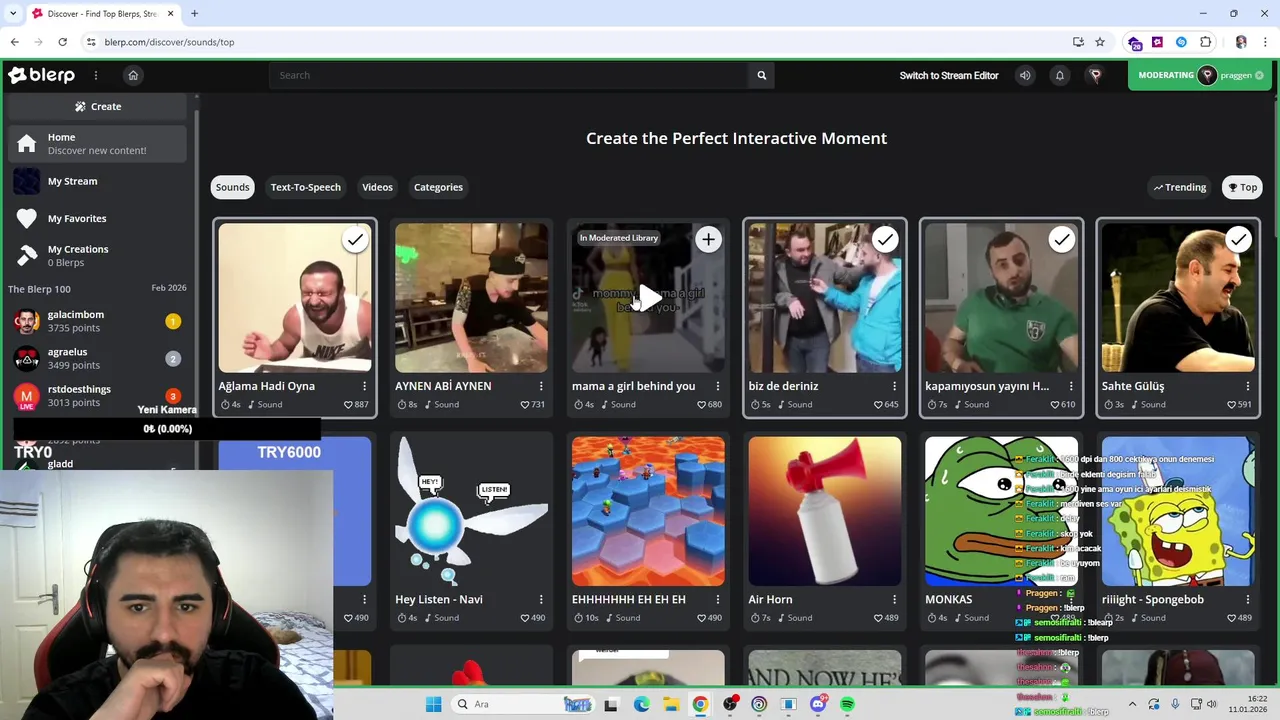
Task: Click the Blerp logo
Action: point(41,75)
